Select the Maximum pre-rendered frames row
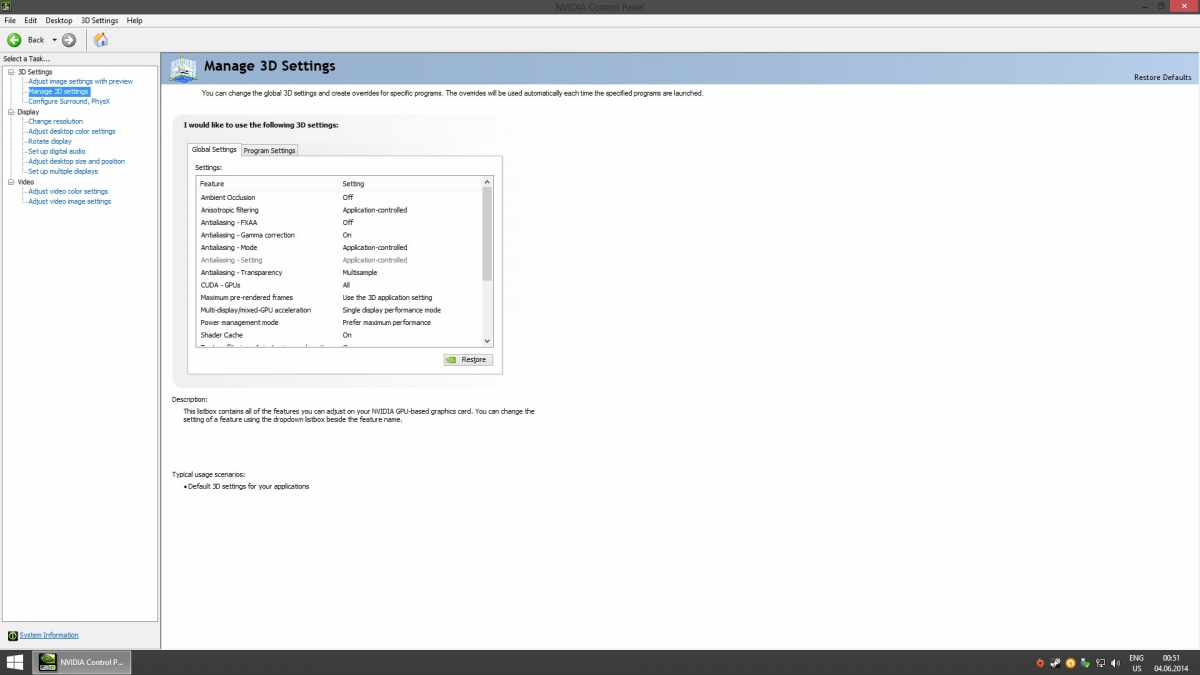Screen dimensions: 1200x675 pos(340,297)
